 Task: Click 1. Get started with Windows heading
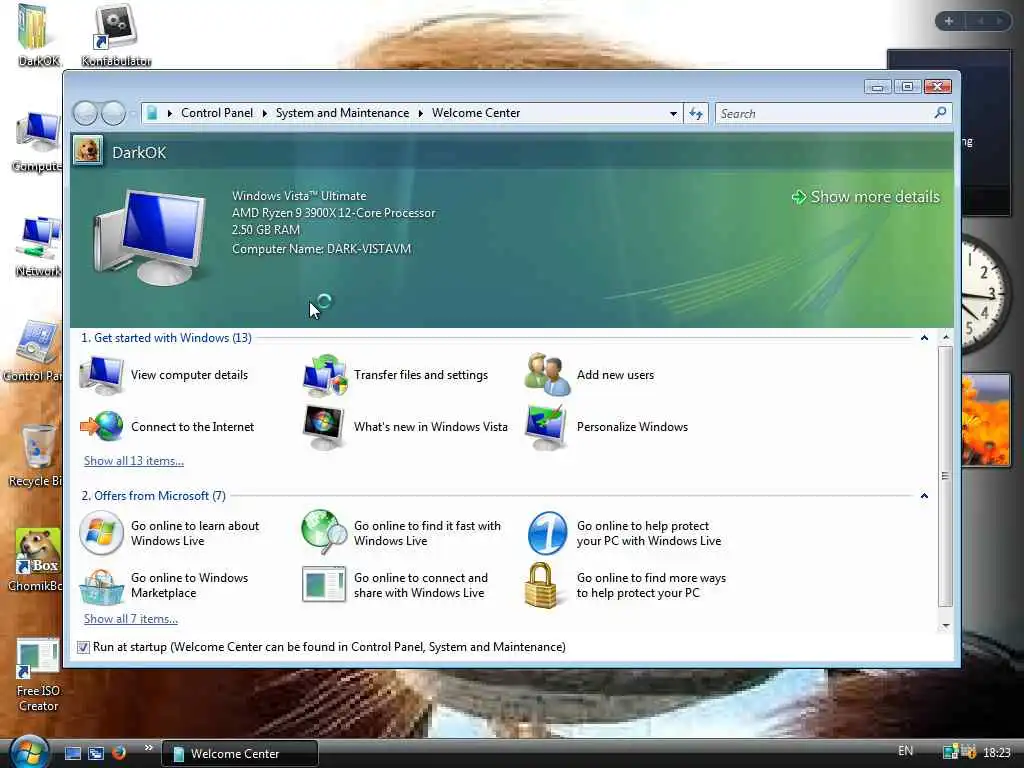pos(166,338)
